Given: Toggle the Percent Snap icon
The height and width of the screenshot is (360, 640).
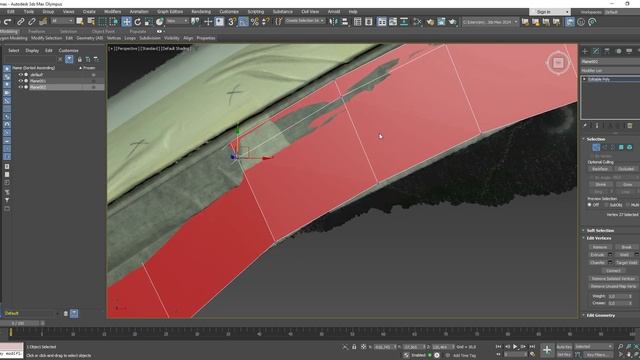Looking at the screenshot, I should (255, 22).
